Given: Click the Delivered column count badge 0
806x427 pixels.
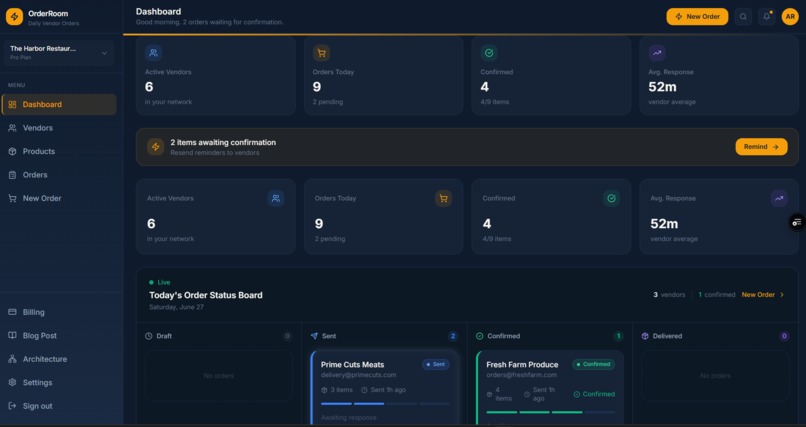Looking at the screenshot, I should point(784,336).
